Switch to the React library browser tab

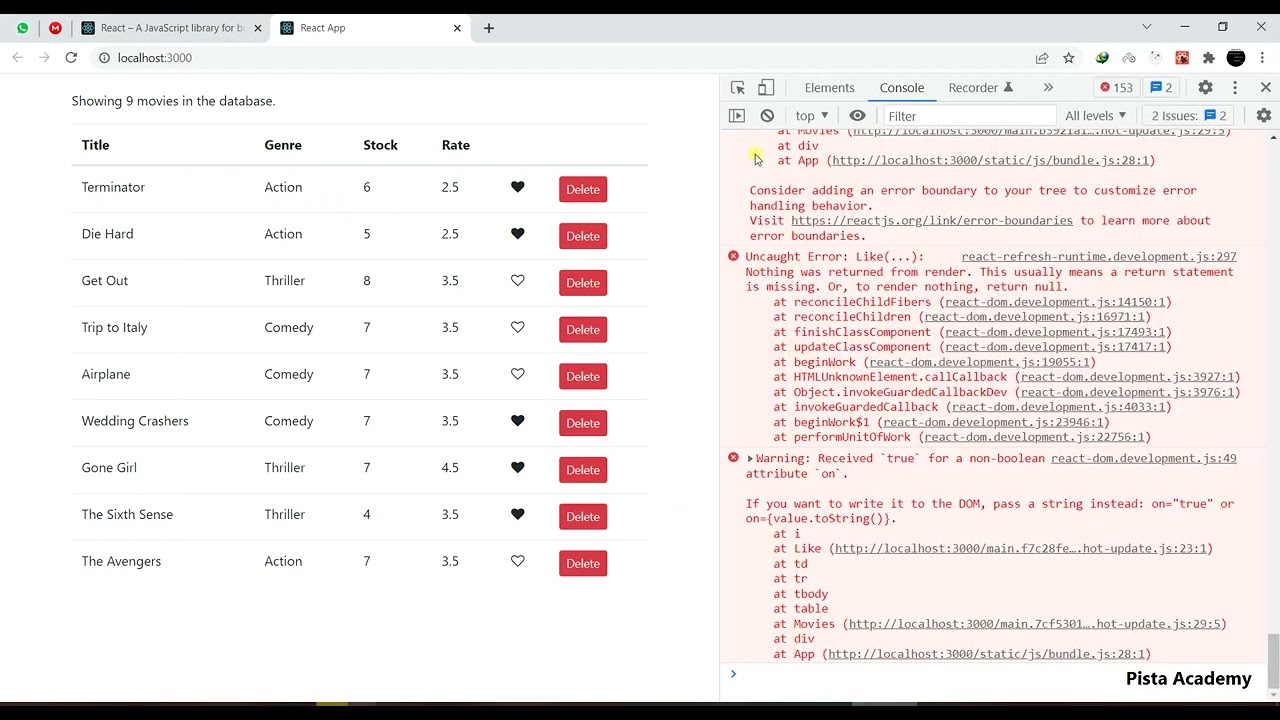173,28
